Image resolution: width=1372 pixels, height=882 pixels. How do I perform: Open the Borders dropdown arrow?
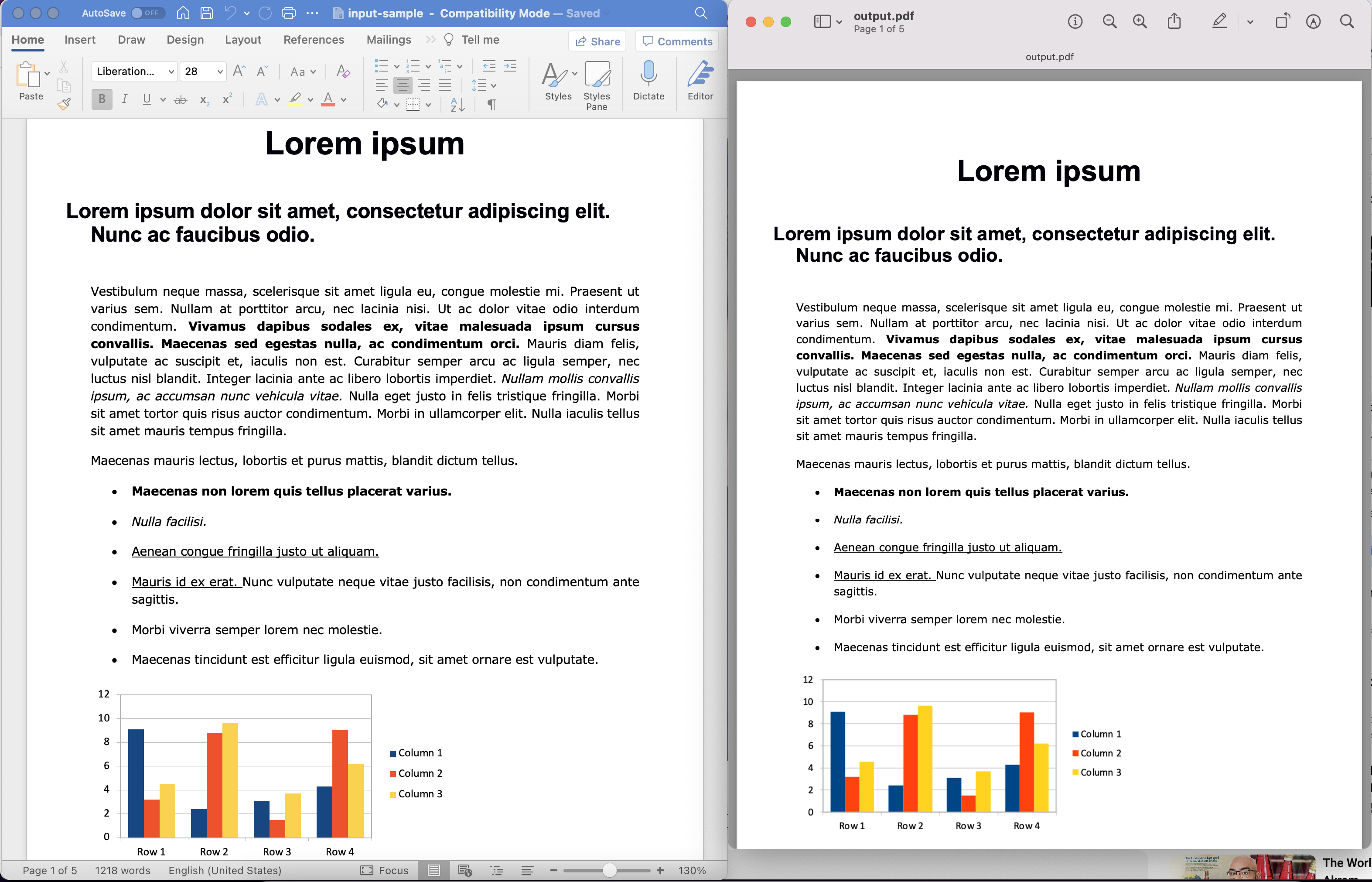tap(428, 105)
